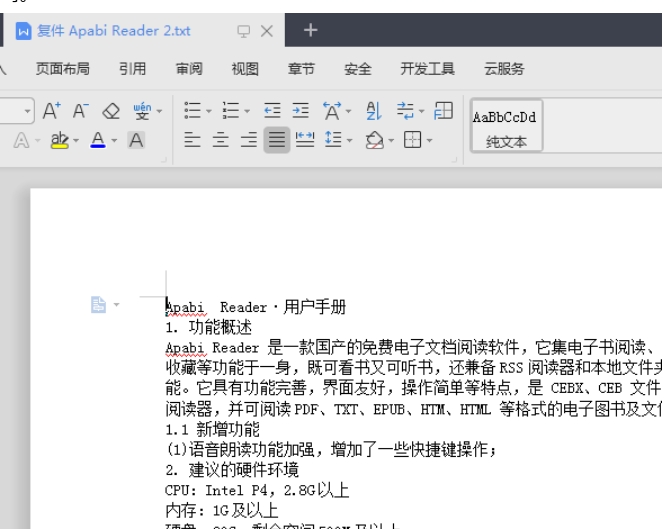Click line 1.1 新增功能
This screenshot has height=529, width=667.
[x=212, y=429]
